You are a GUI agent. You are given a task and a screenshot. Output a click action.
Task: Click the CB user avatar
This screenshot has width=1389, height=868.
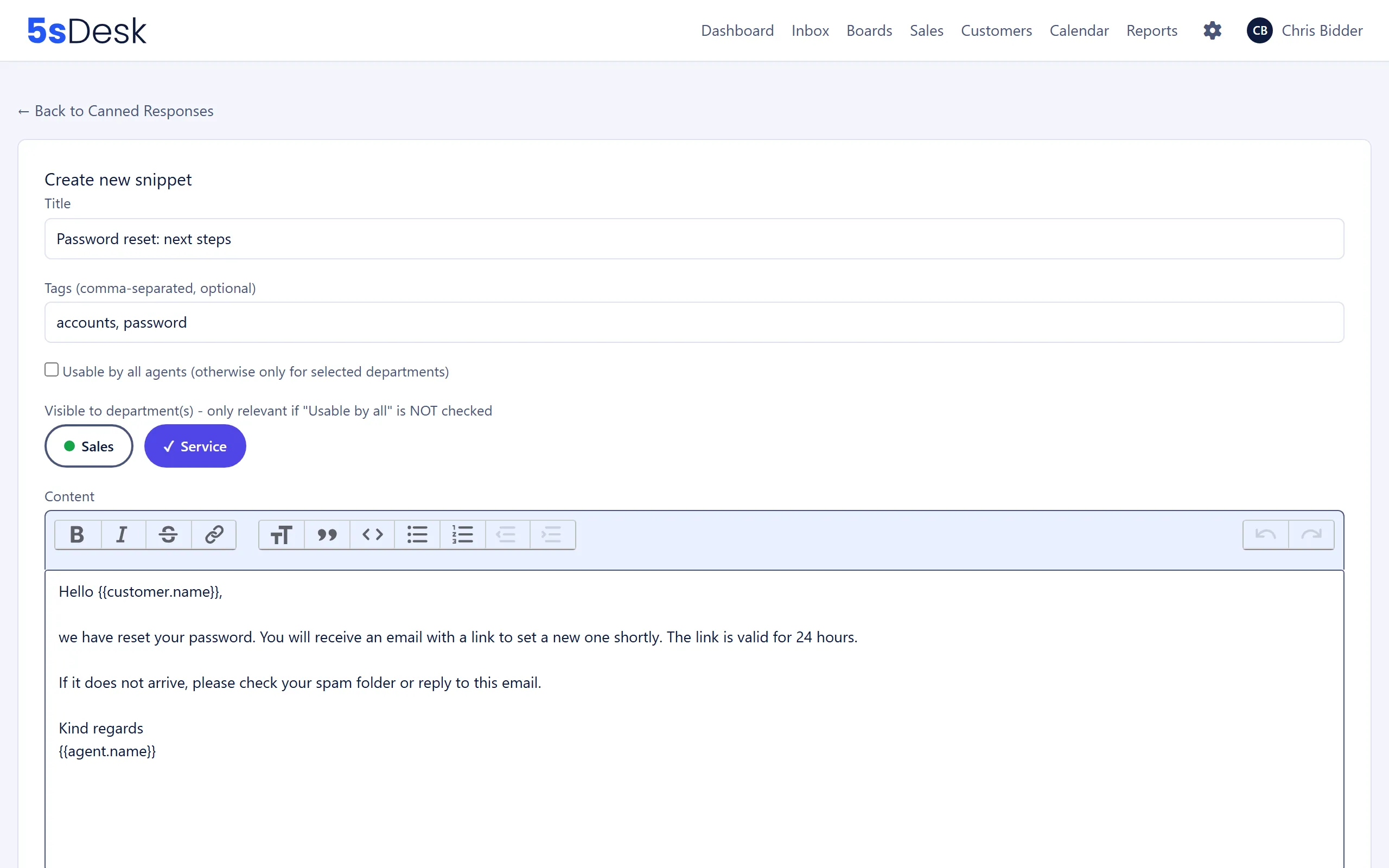pos(1259,30)
